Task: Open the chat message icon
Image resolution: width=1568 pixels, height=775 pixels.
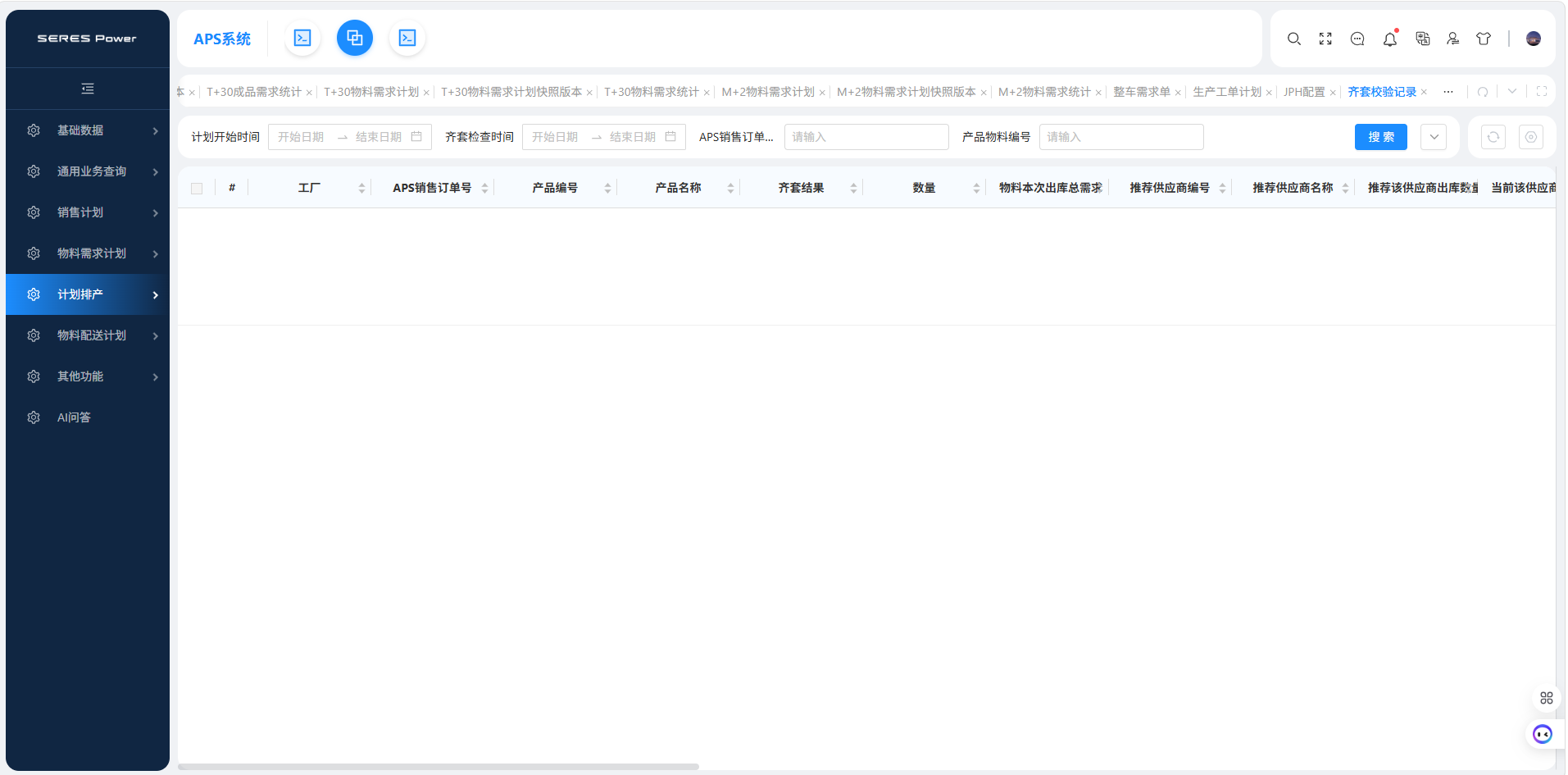Action: coord(1357,39)
